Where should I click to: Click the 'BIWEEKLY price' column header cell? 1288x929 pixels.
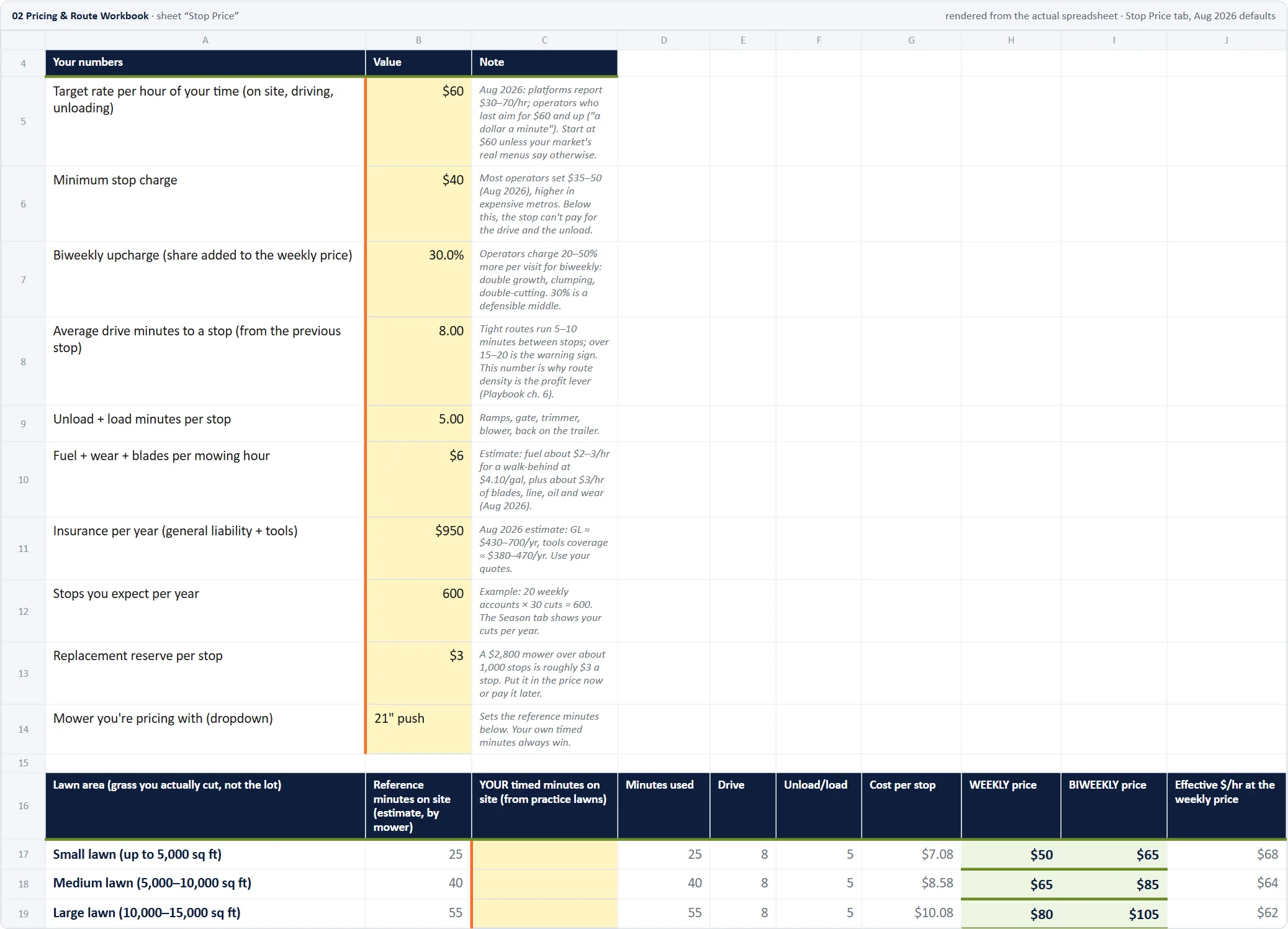pyautogui.click(x=1114, y=805)
